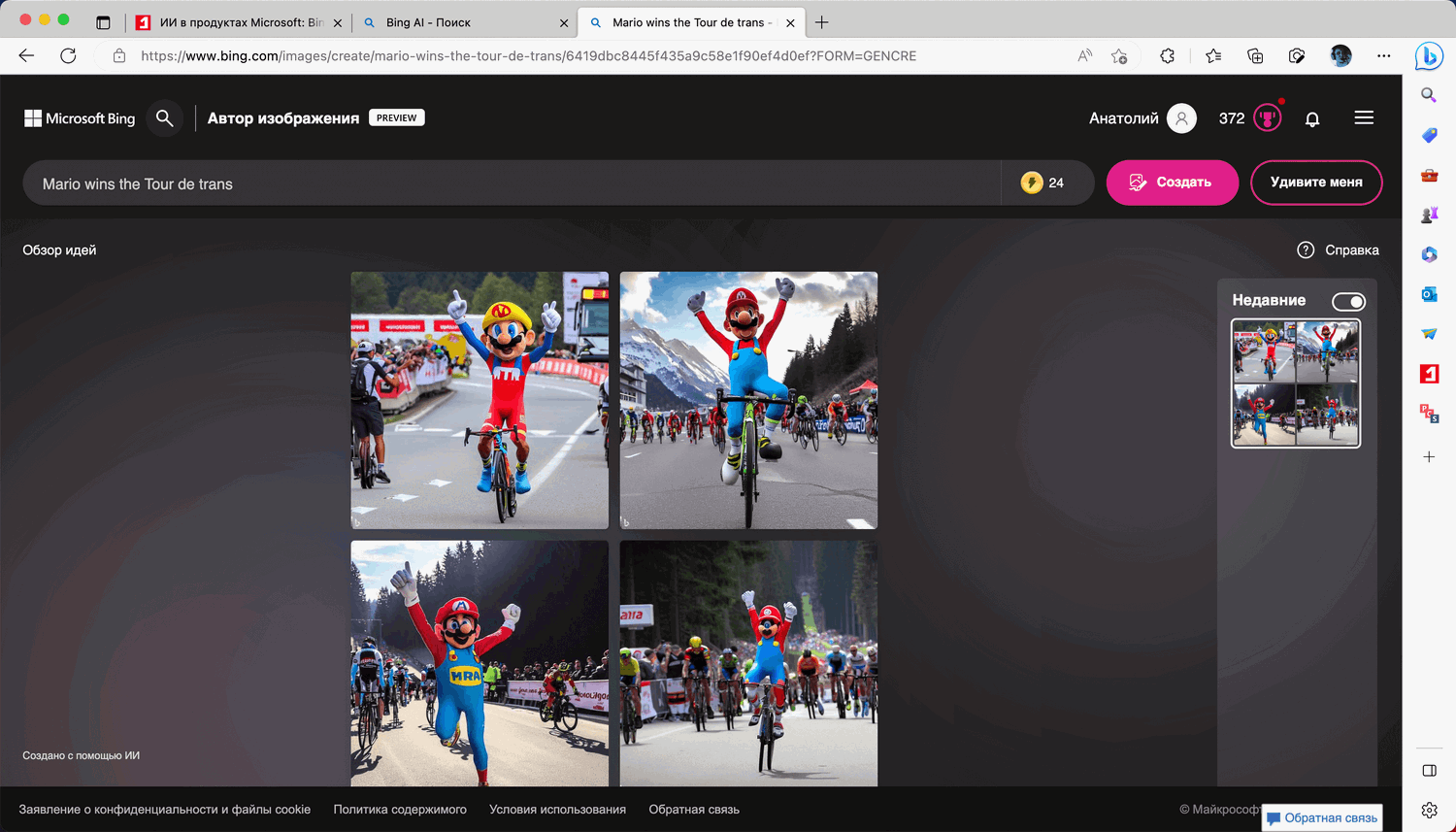
Task: Open the Анатолий account menu
Action: 1142,118
